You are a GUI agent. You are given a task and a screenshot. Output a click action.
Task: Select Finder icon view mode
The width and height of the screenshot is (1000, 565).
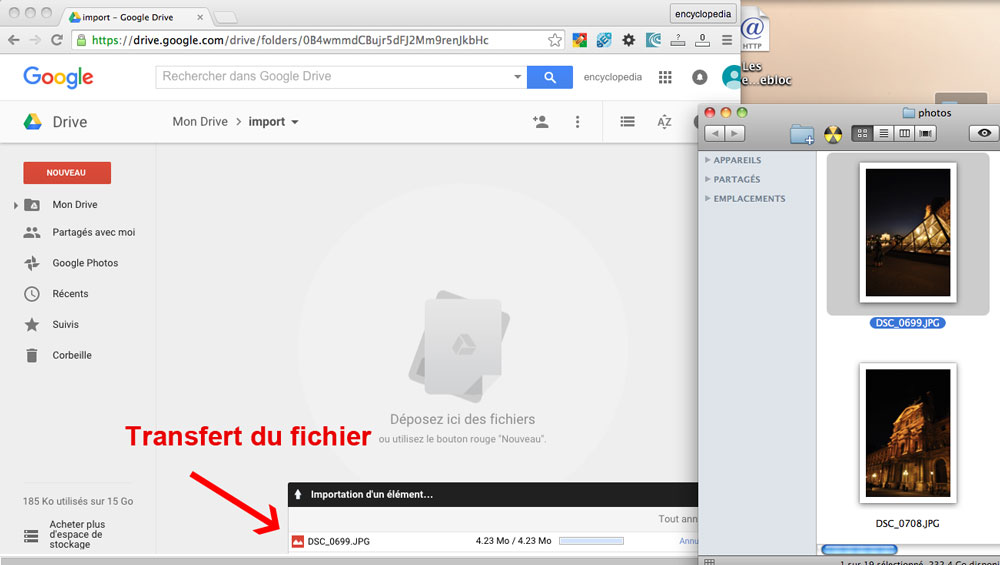point(862,134)
